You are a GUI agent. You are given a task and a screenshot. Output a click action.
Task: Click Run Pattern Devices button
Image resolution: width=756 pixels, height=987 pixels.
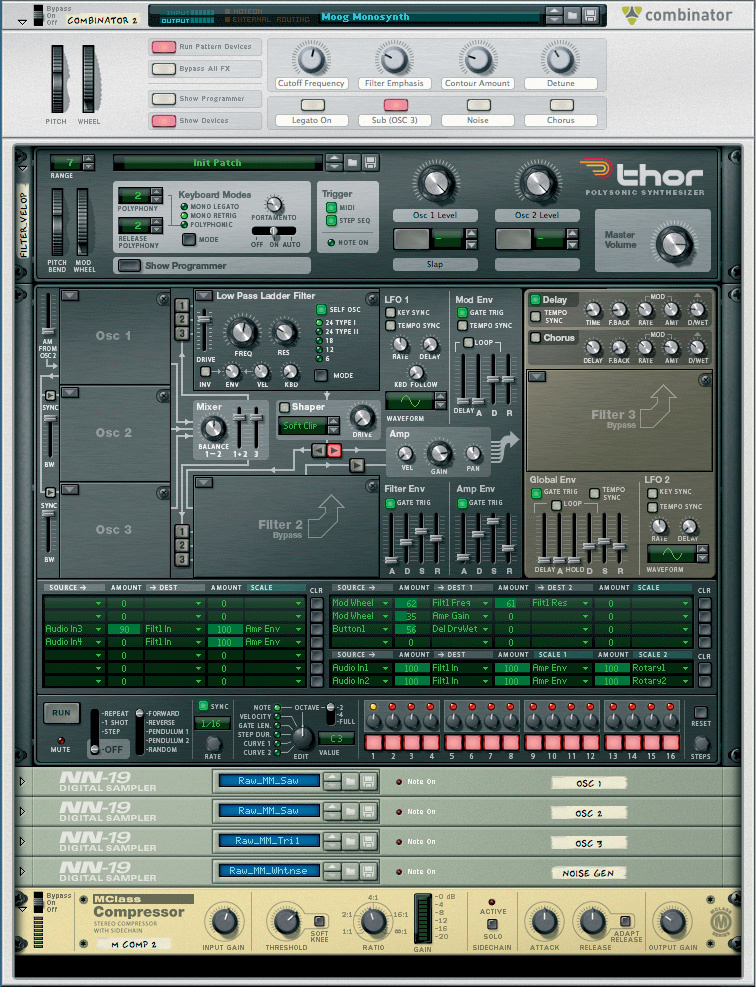(164, 47)
